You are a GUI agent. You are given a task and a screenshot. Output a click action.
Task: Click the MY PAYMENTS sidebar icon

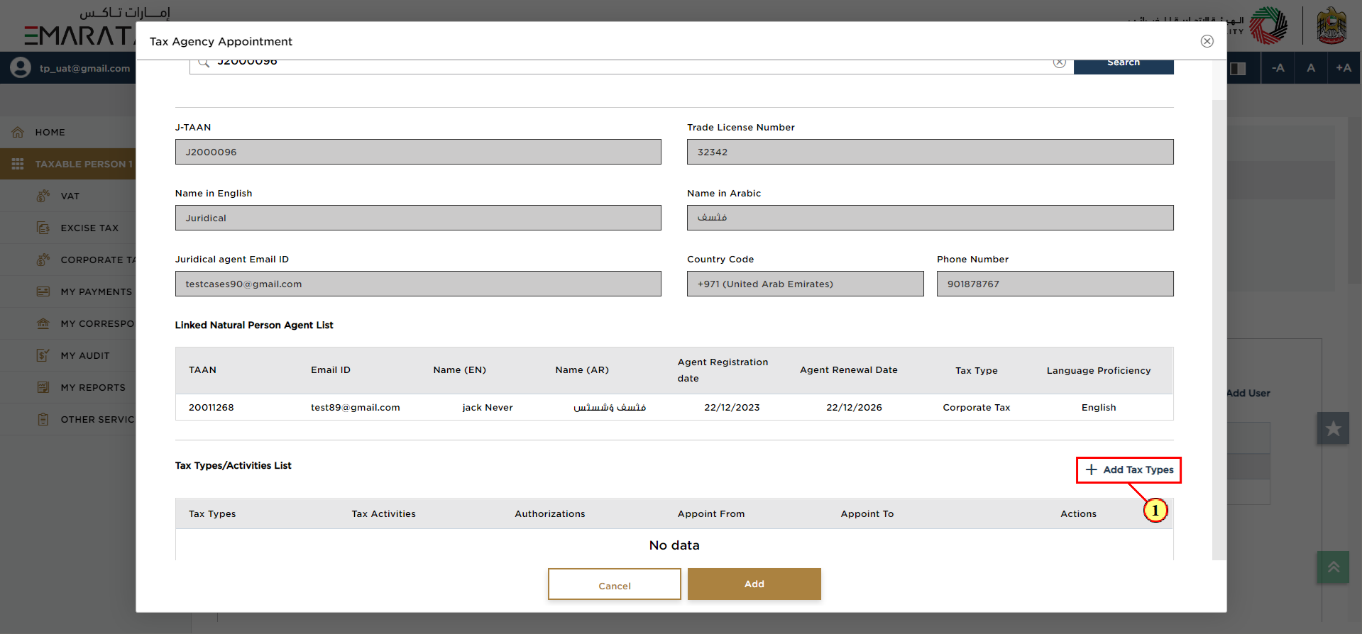(x=43, y=292)
